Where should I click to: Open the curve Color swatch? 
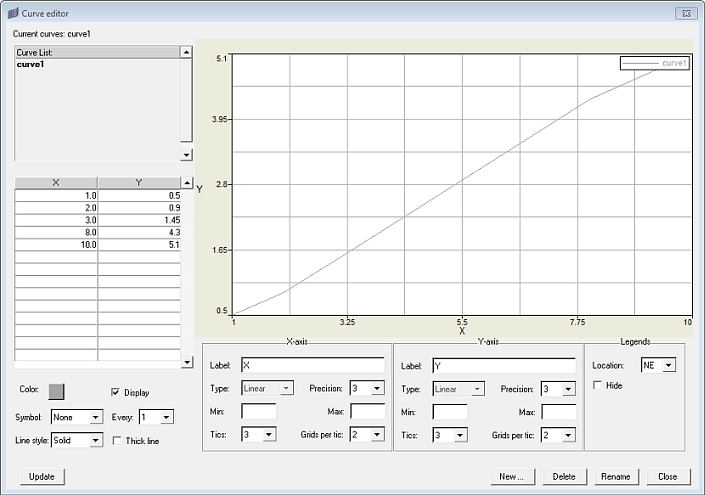tap(57, 391)
